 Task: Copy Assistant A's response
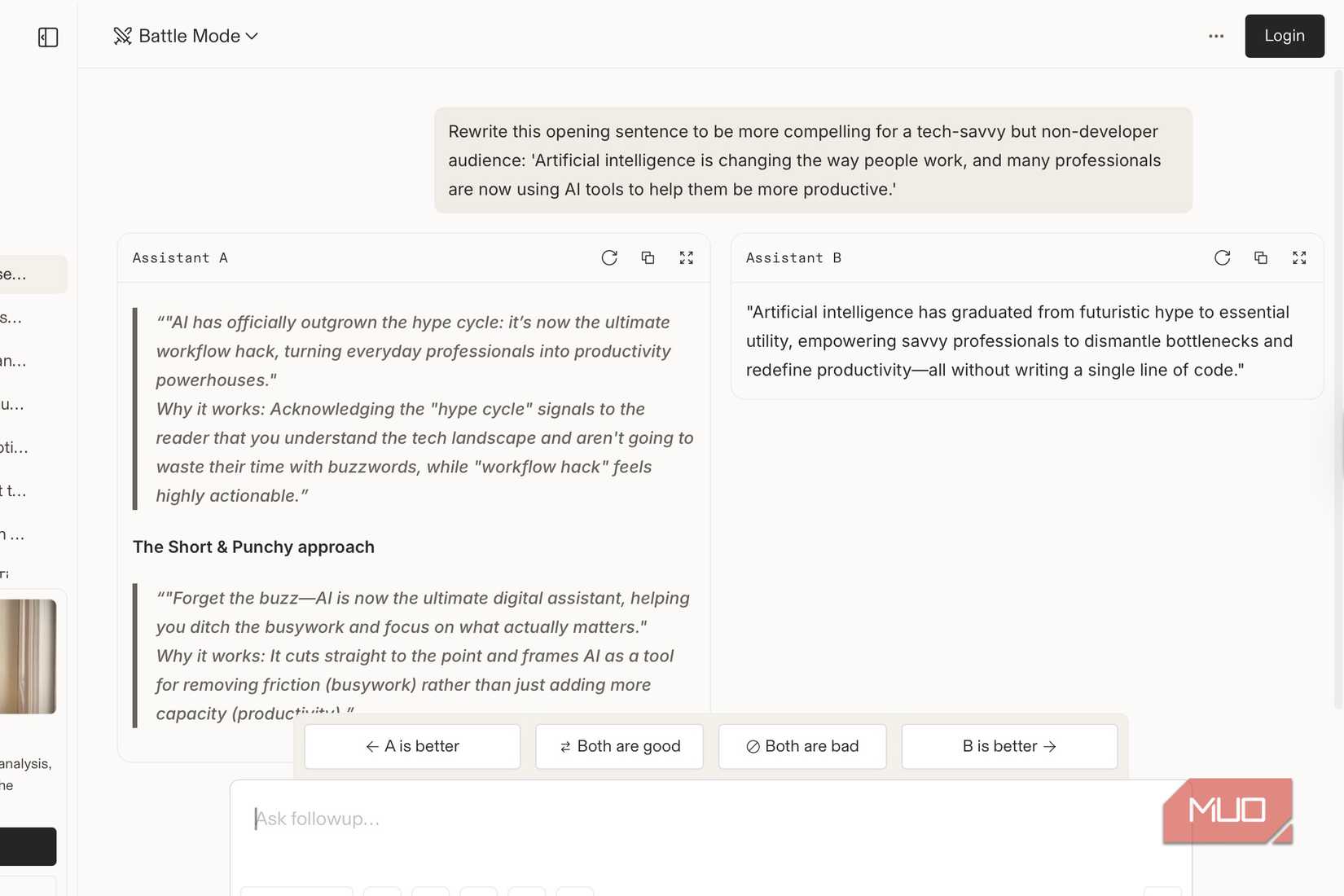[648, 257]
